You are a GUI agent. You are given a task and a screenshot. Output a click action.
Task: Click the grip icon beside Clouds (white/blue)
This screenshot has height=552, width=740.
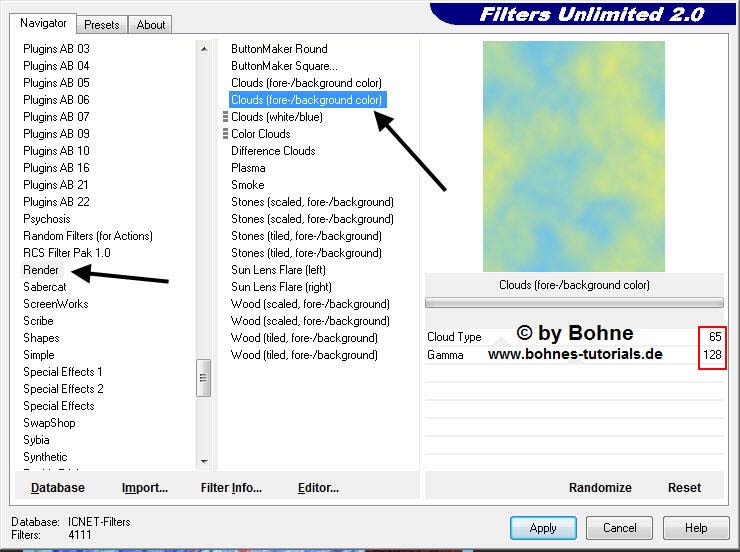[x=225, y=117]
